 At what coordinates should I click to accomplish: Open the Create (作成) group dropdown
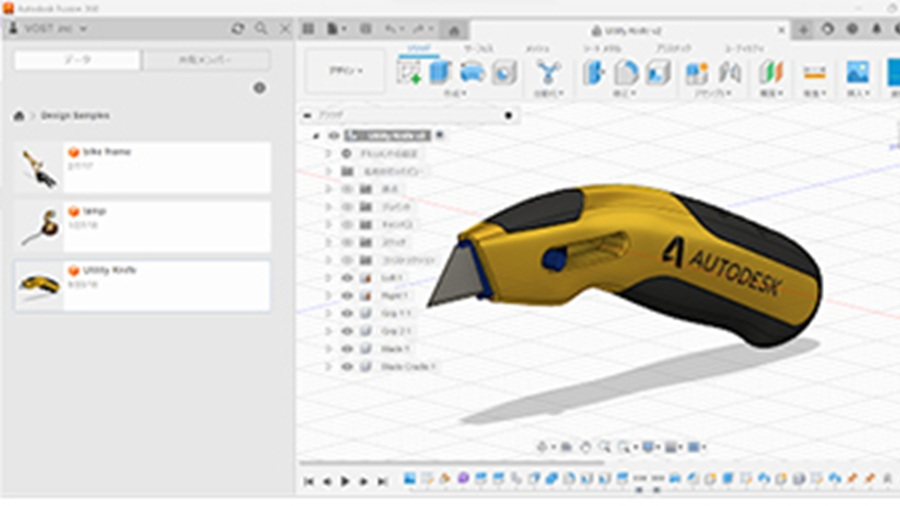tap(455, 93)
